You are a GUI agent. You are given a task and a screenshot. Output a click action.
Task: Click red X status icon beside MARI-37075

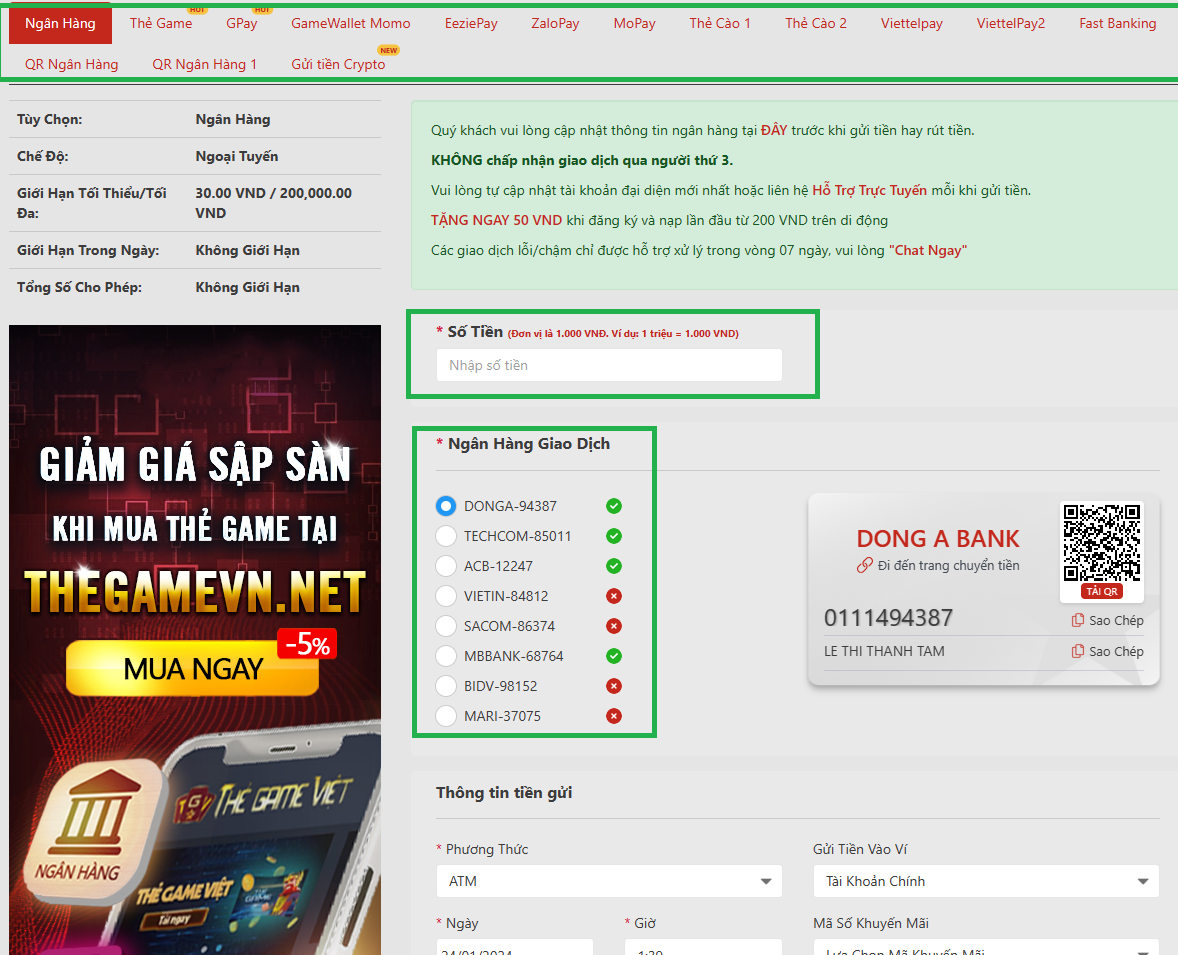click(614, 716)
